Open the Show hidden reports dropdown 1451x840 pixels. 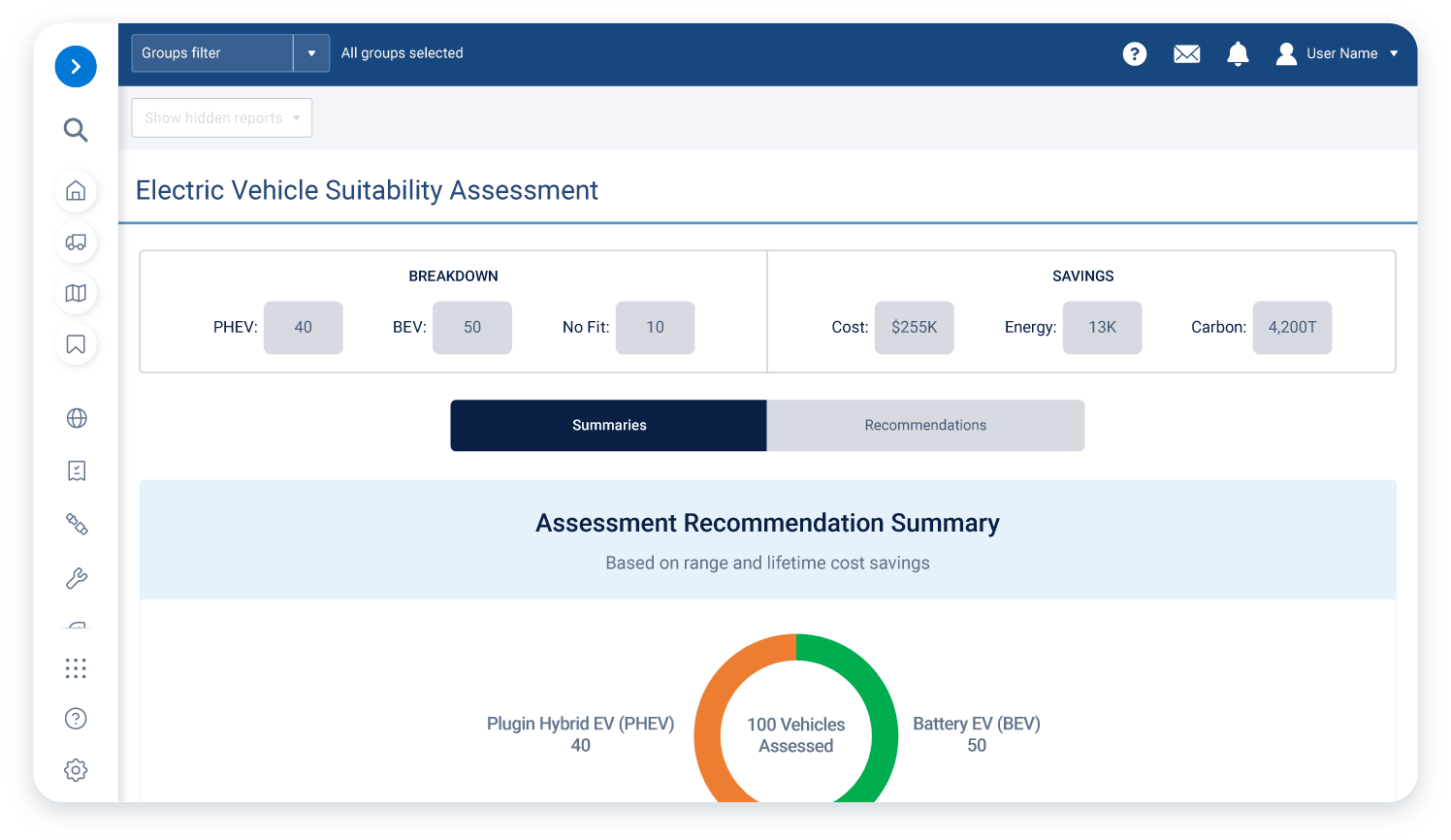click(221, 117)
